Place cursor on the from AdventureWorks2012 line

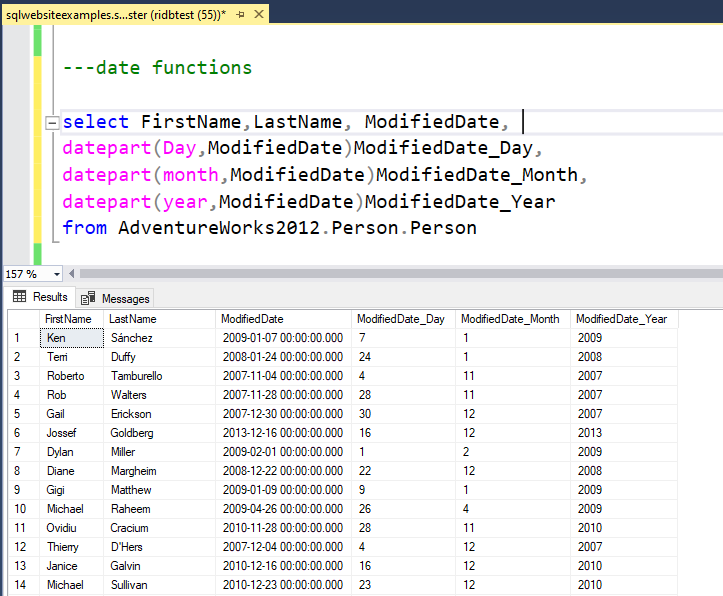click(269, 228)
